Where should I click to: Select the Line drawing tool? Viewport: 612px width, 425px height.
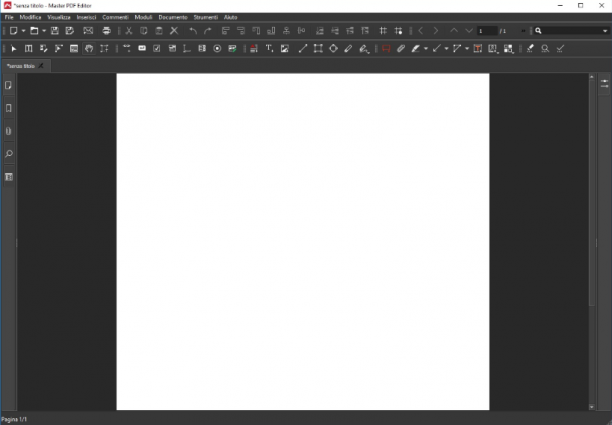pyautogui.click(x=303, y=48)
